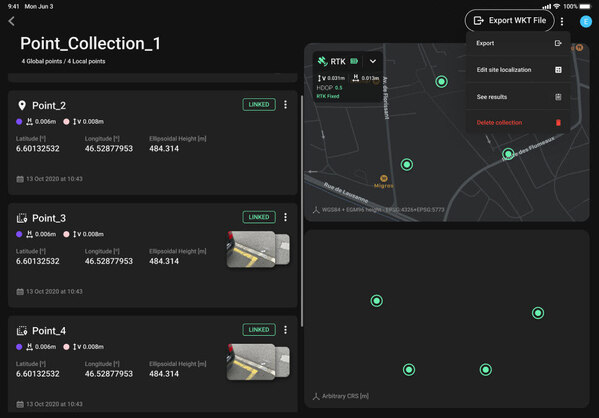Image resolution: width=599 pixels, height=418 pixels.
Task: Toggle the LINKED badge on Point_3
Action: point(259,217)
